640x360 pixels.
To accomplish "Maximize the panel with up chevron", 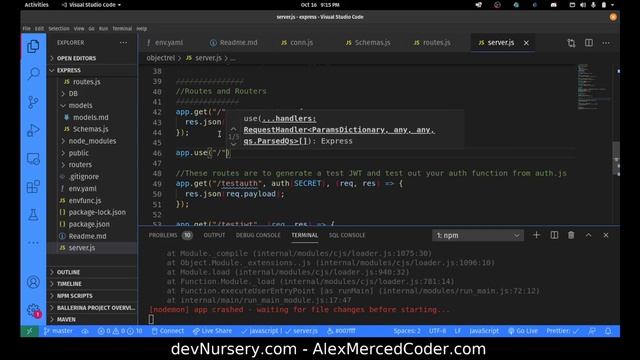I will coord(588,235).
